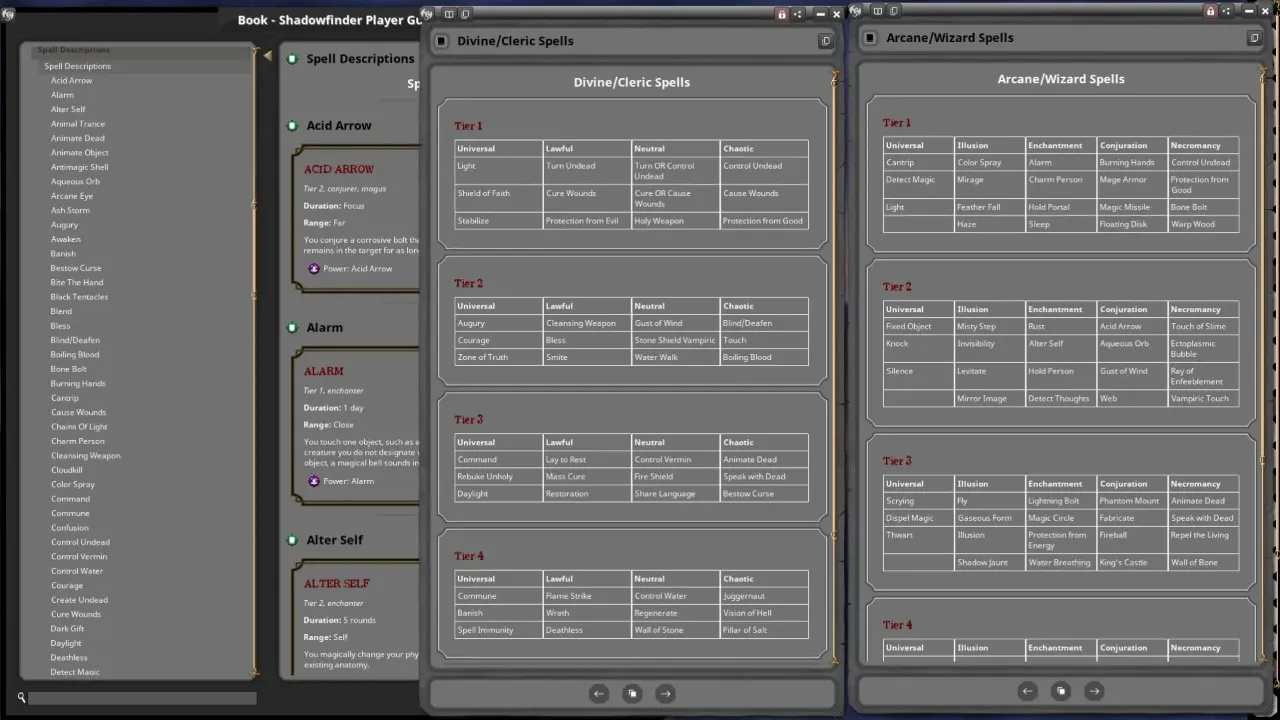Image resolution: width=1280 pixels, height=720 pixels.
Task: Click Pillar of Salt in Divine Tier 4
Action: coord(747,630)
